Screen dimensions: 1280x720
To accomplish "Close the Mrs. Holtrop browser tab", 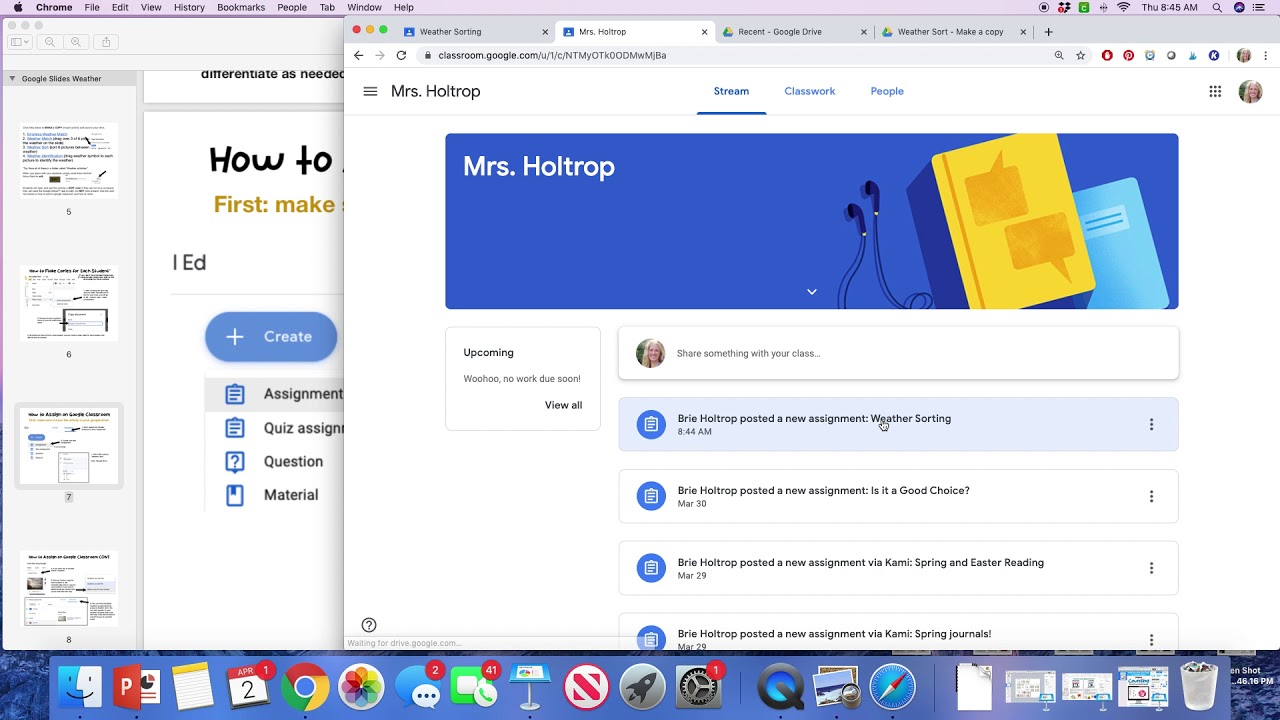I will click(704, 32).
